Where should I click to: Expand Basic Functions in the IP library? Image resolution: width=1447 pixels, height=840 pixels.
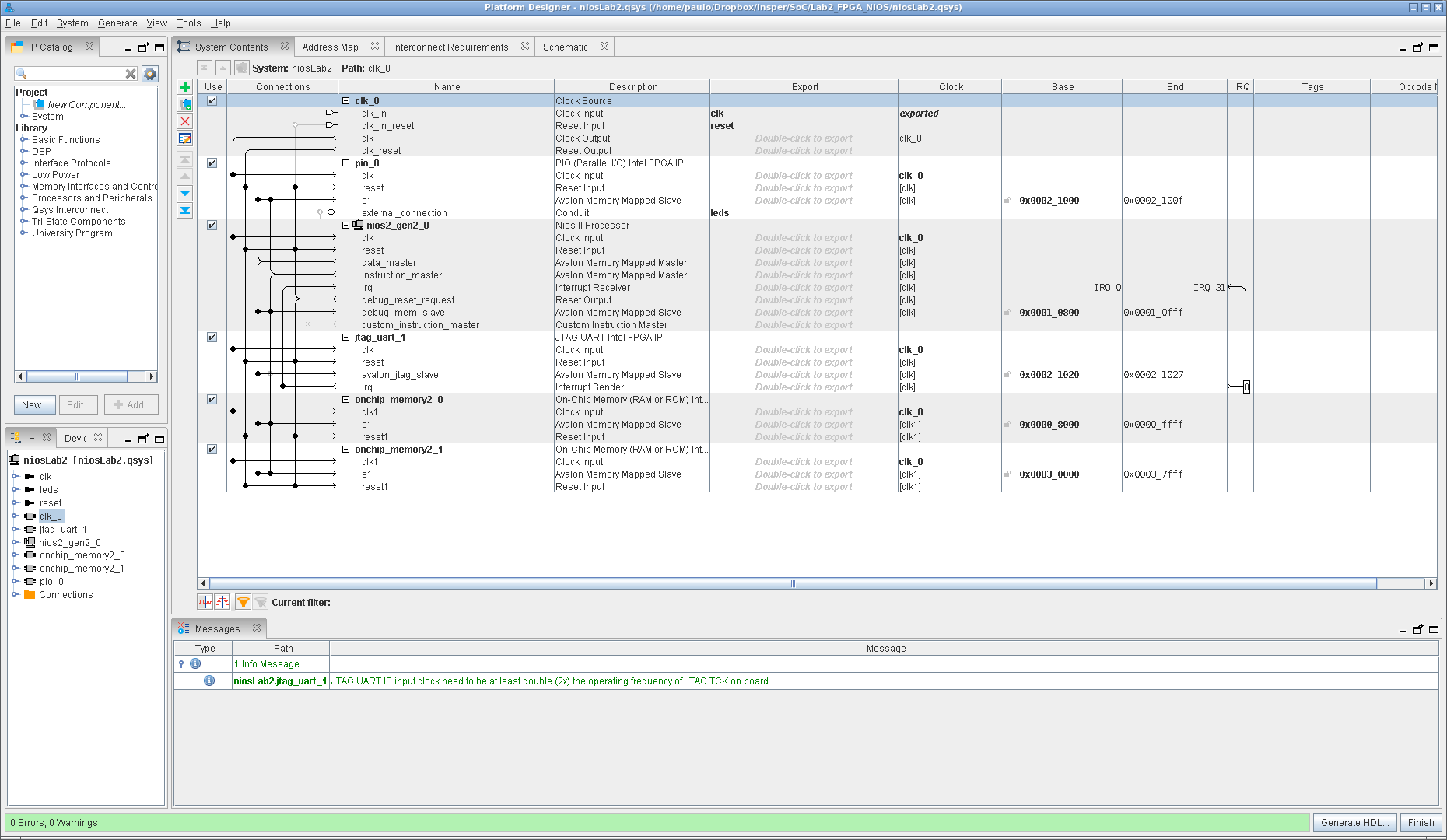coord(24,140)
